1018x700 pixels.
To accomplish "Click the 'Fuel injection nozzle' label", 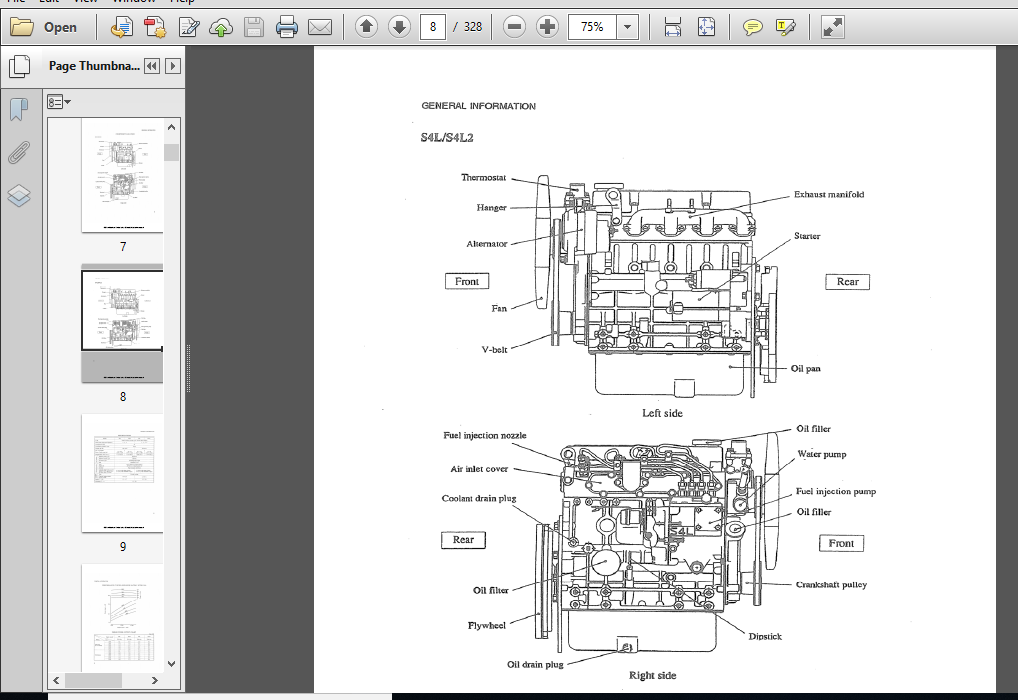I will (485, 435).
